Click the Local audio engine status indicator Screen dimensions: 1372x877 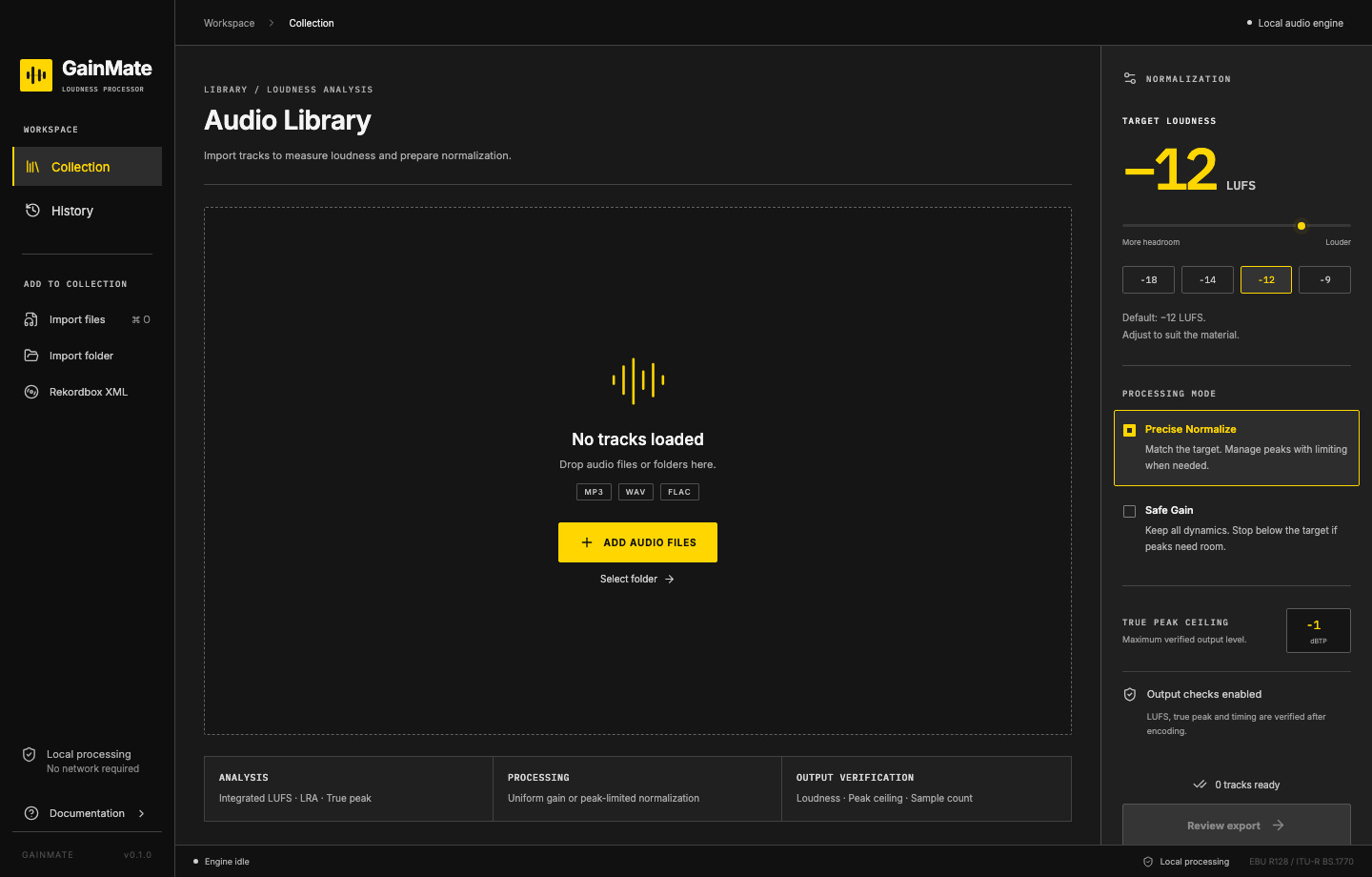pos(1295,23)
